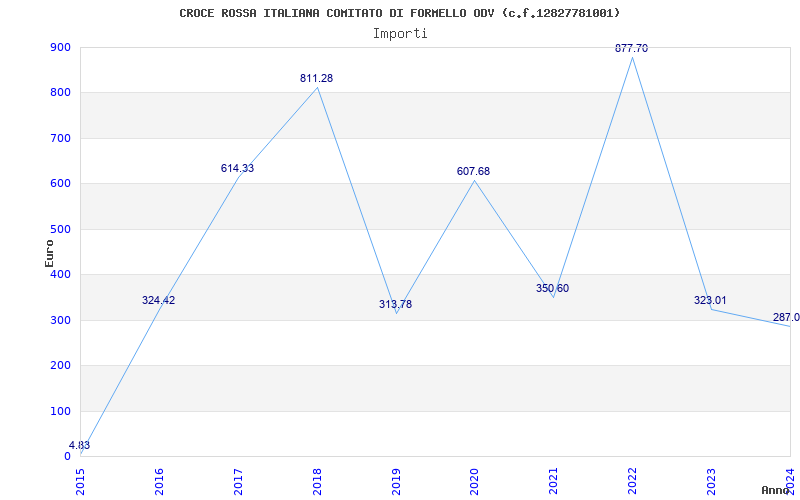Click the 350.60 value label

click(553, 288)
